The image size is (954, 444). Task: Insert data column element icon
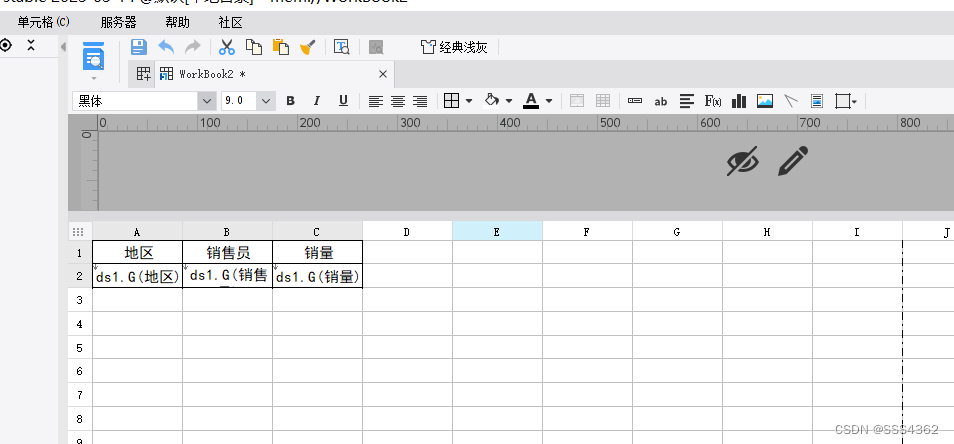pos(635,101)
